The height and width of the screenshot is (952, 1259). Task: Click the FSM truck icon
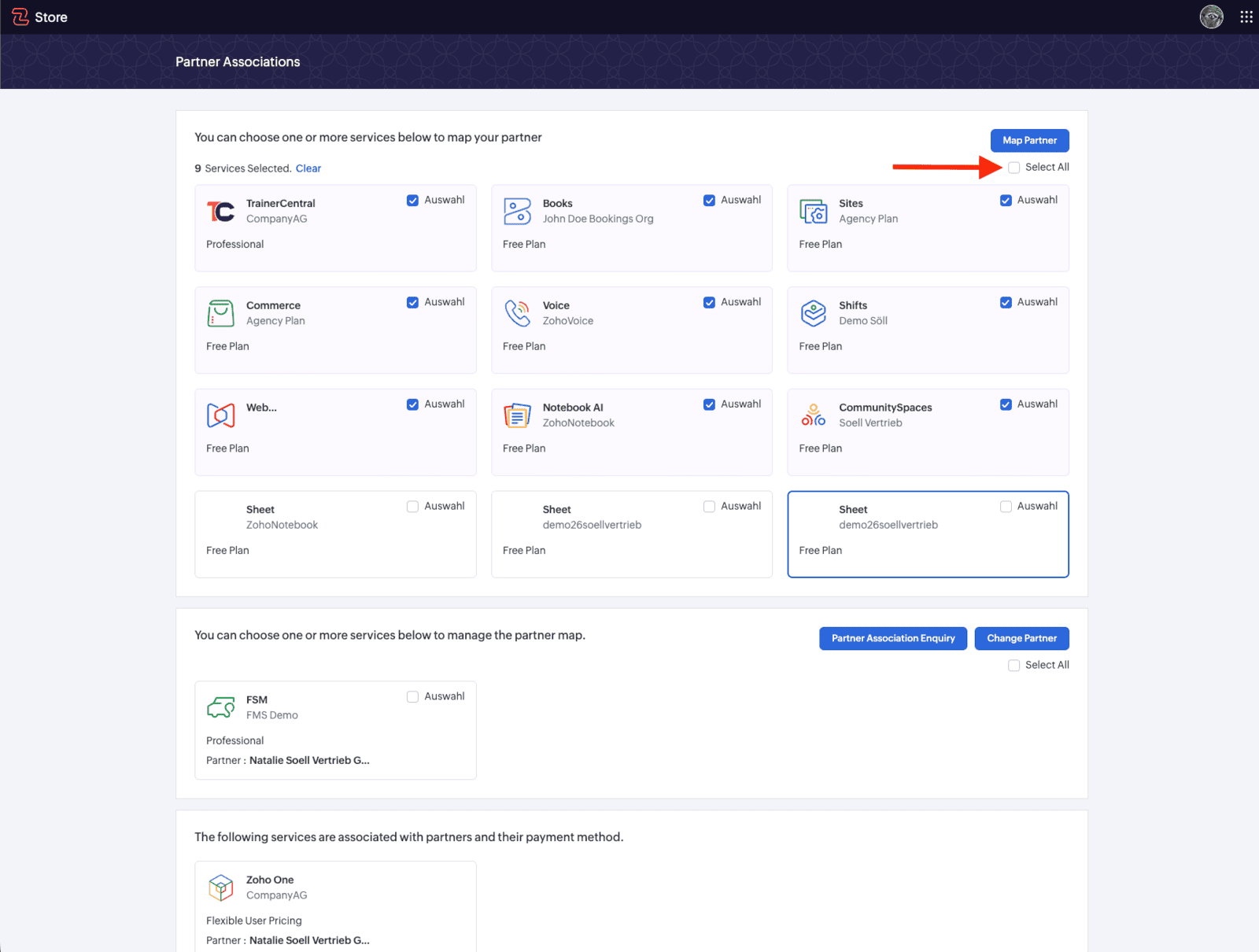(x=221, y=707)
